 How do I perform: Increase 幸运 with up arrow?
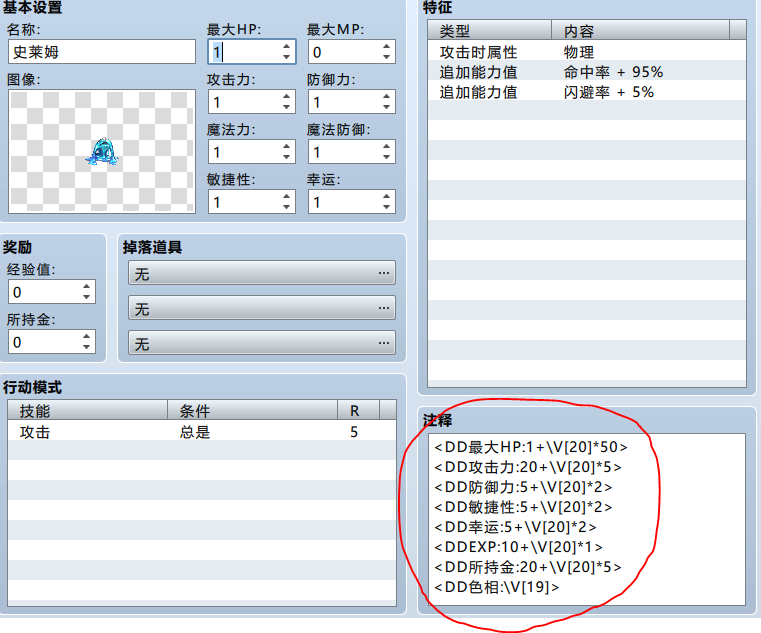pos(386,196)
